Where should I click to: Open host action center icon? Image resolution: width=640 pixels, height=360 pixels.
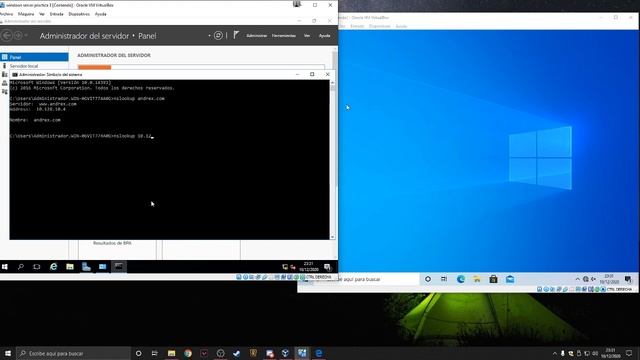[x=629, y=353]
